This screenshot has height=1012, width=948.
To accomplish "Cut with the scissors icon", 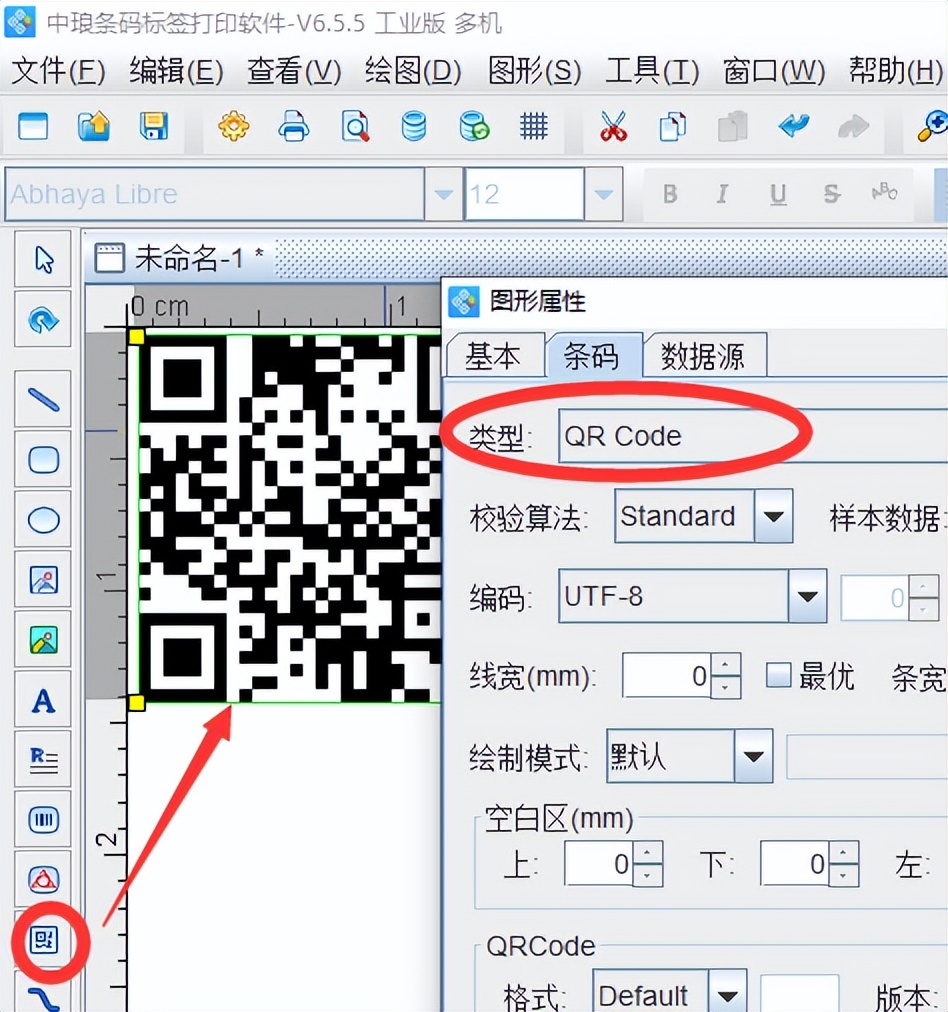I will (613, 126).
